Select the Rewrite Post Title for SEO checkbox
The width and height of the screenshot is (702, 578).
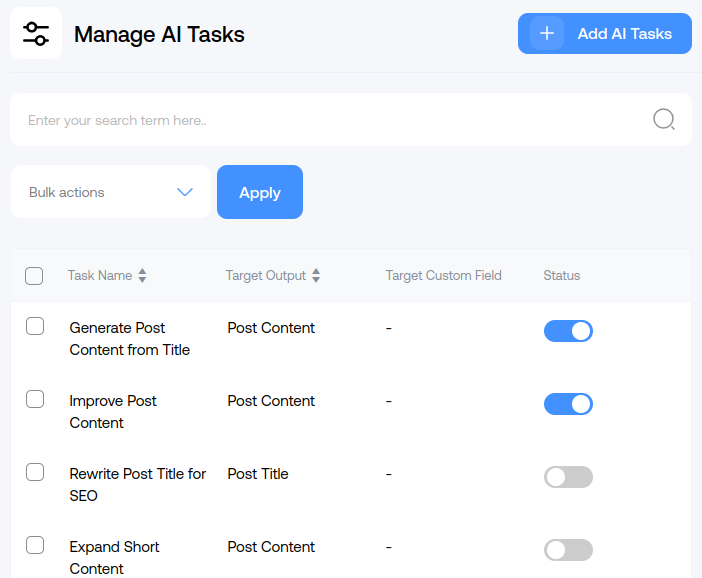coord(35,472)
